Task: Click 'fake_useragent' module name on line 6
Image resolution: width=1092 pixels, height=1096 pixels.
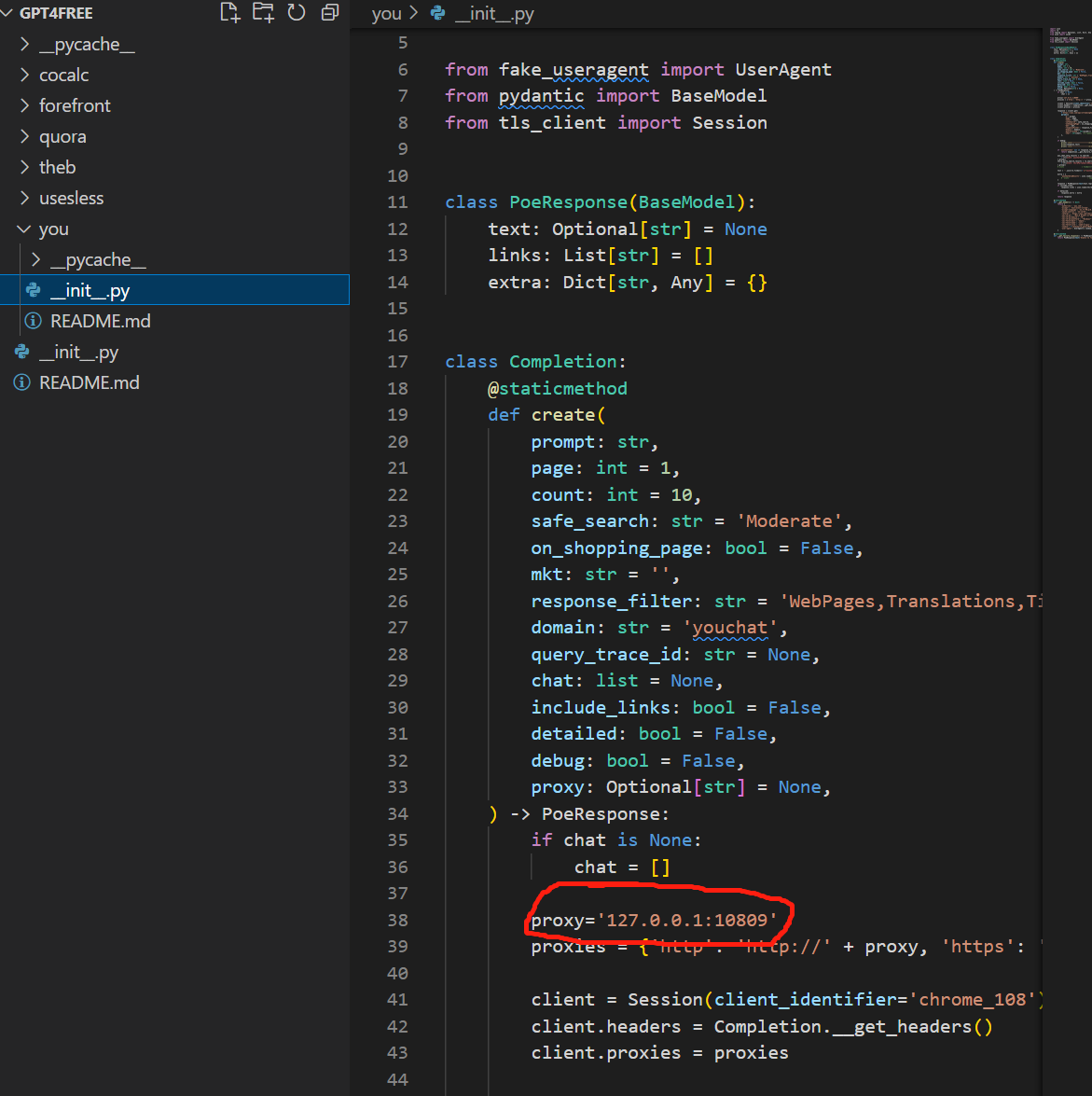Action: [574, 69]
